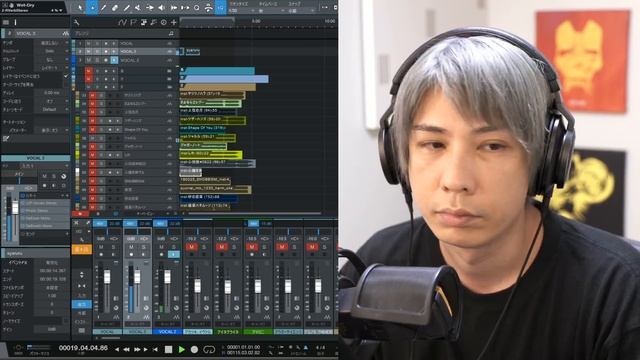
Task: Toggle the metronome icon in transport bar
Action: click(x=306, y=347)
